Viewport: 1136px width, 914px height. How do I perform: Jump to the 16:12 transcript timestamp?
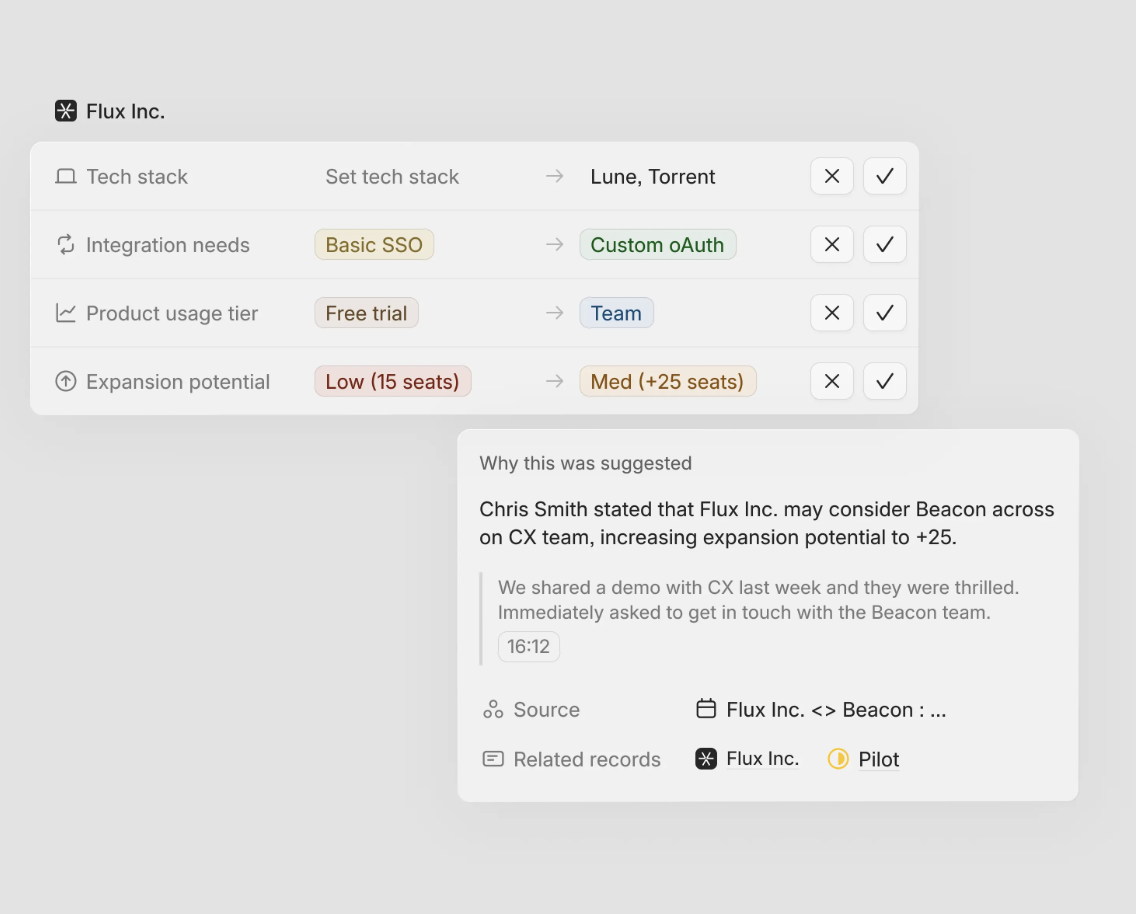click(528, 647)
